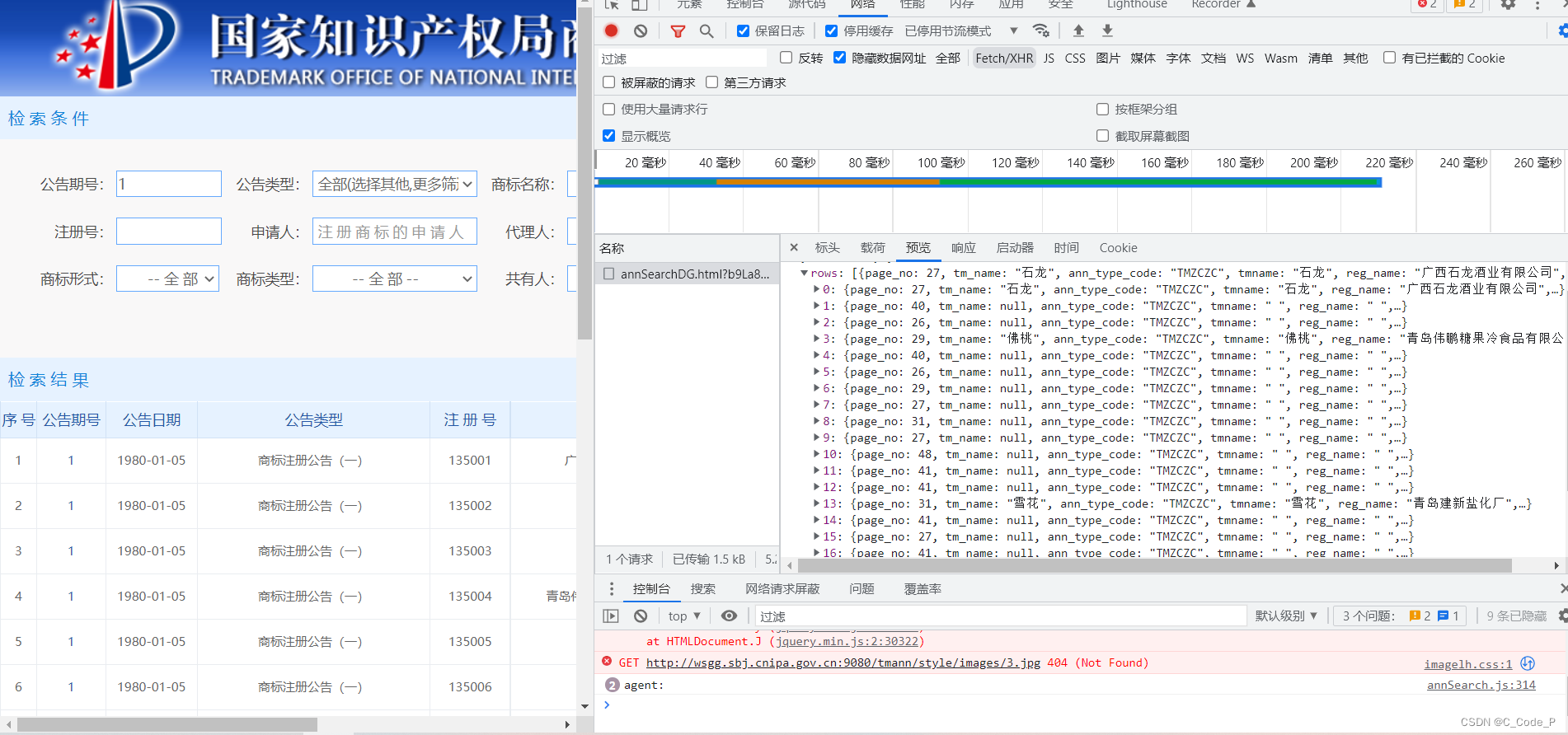This screenshot has height=735, width=1568.
Task: Open 商标类型 dropdown
Action: click(395, 279)
